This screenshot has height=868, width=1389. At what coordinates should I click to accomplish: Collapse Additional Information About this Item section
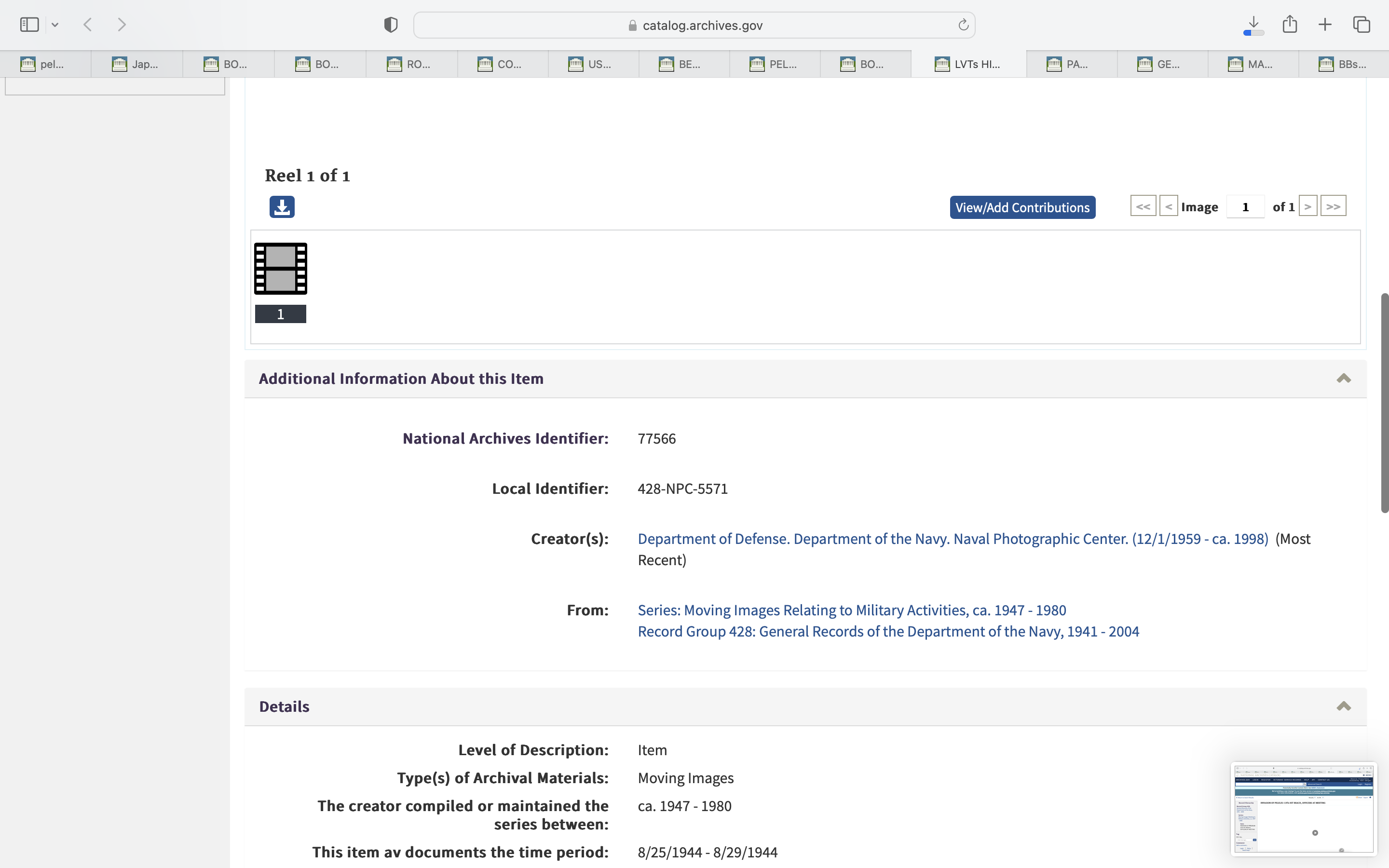(1343, 379)
